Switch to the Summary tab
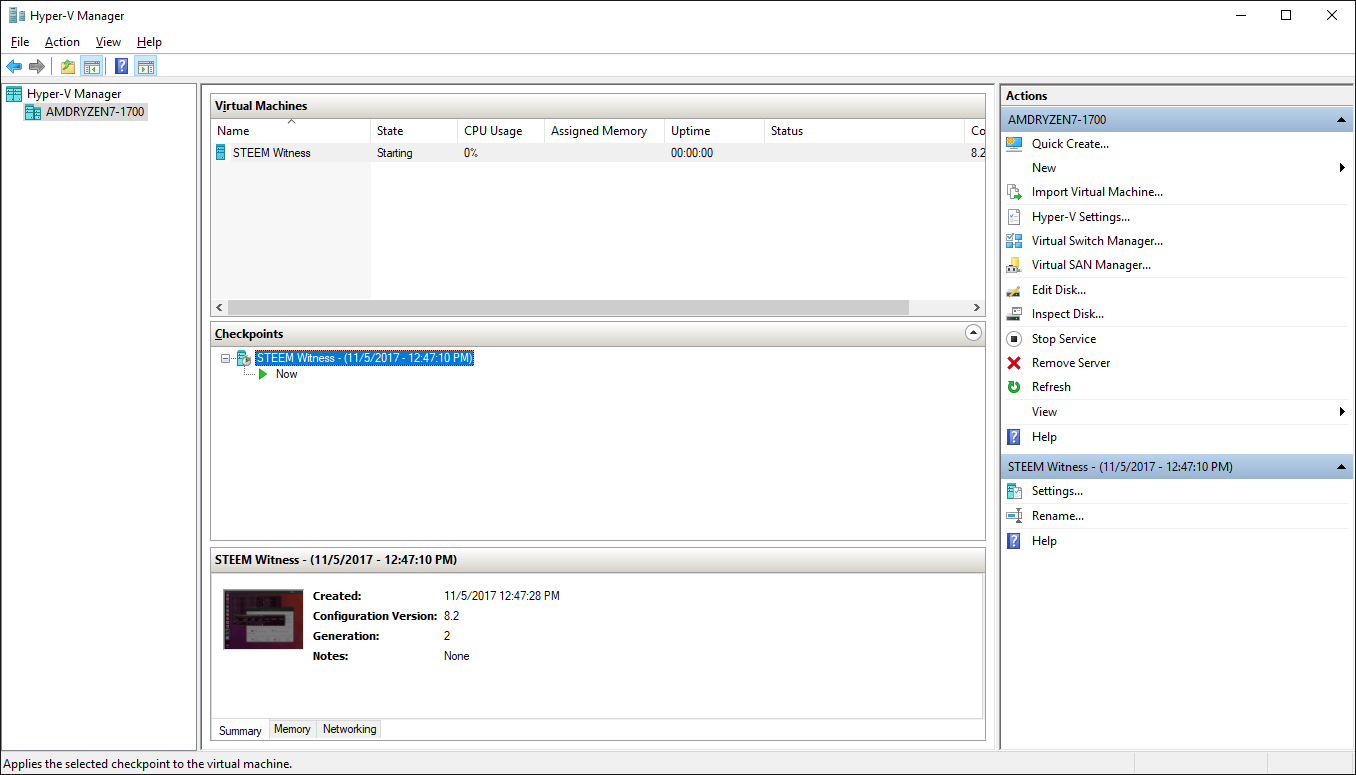The height and width of the screenshot is (775, 1356). coord(240,730)
